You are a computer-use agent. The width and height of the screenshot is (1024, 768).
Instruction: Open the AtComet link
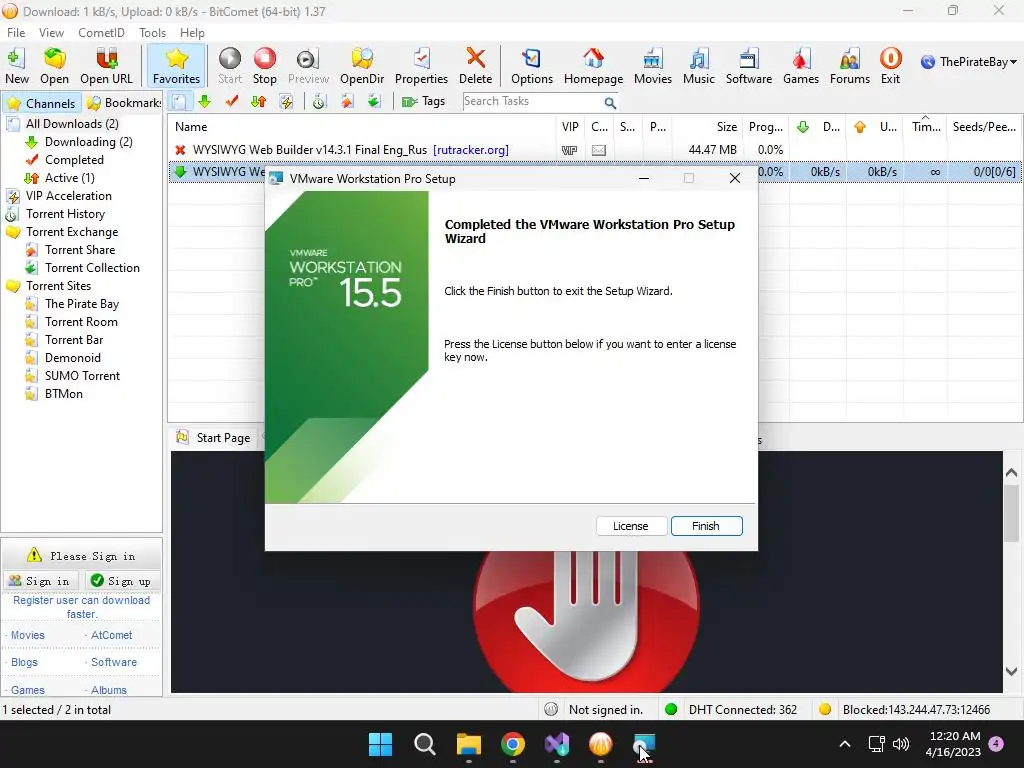pyautogui.click(x=111, y=635)
